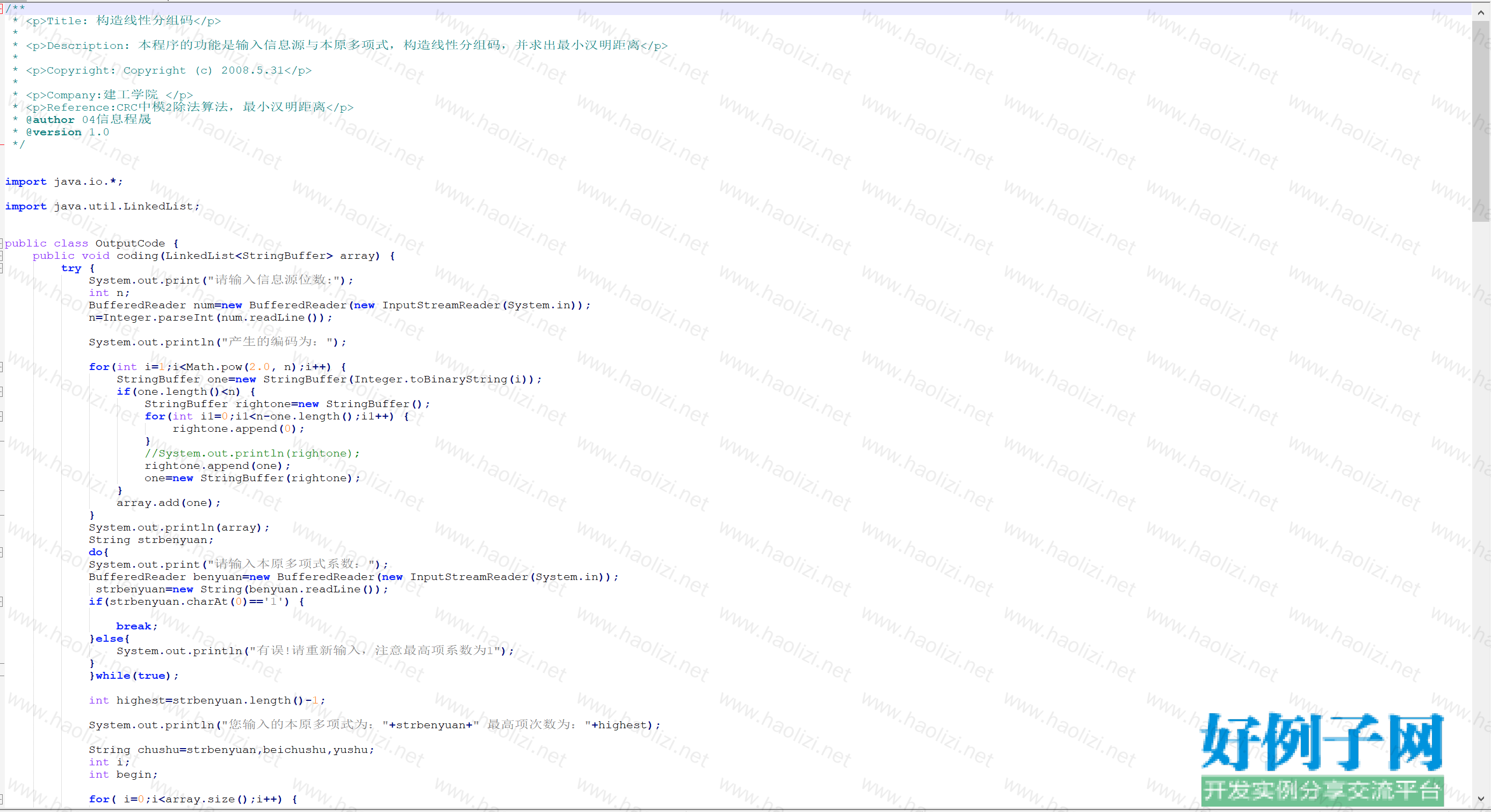The image size is (1491, 812).
Task: Click the commented System.out.println(rightone) line
Action: pos(252,453)
